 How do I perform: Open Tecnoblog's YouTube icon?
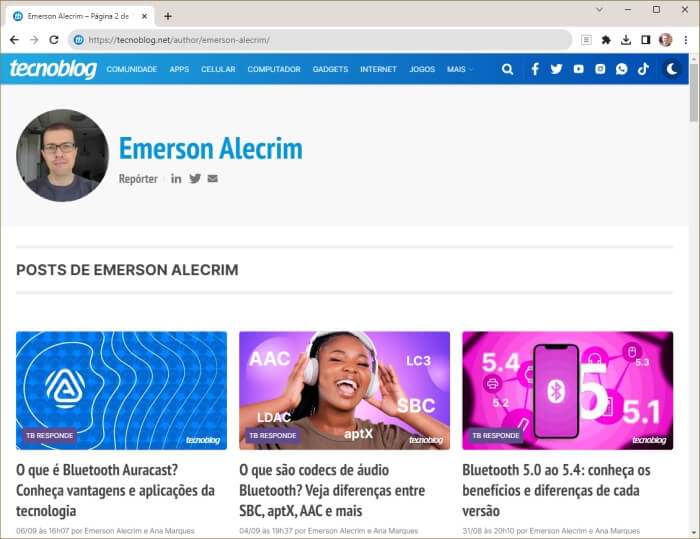pos(579,69)
